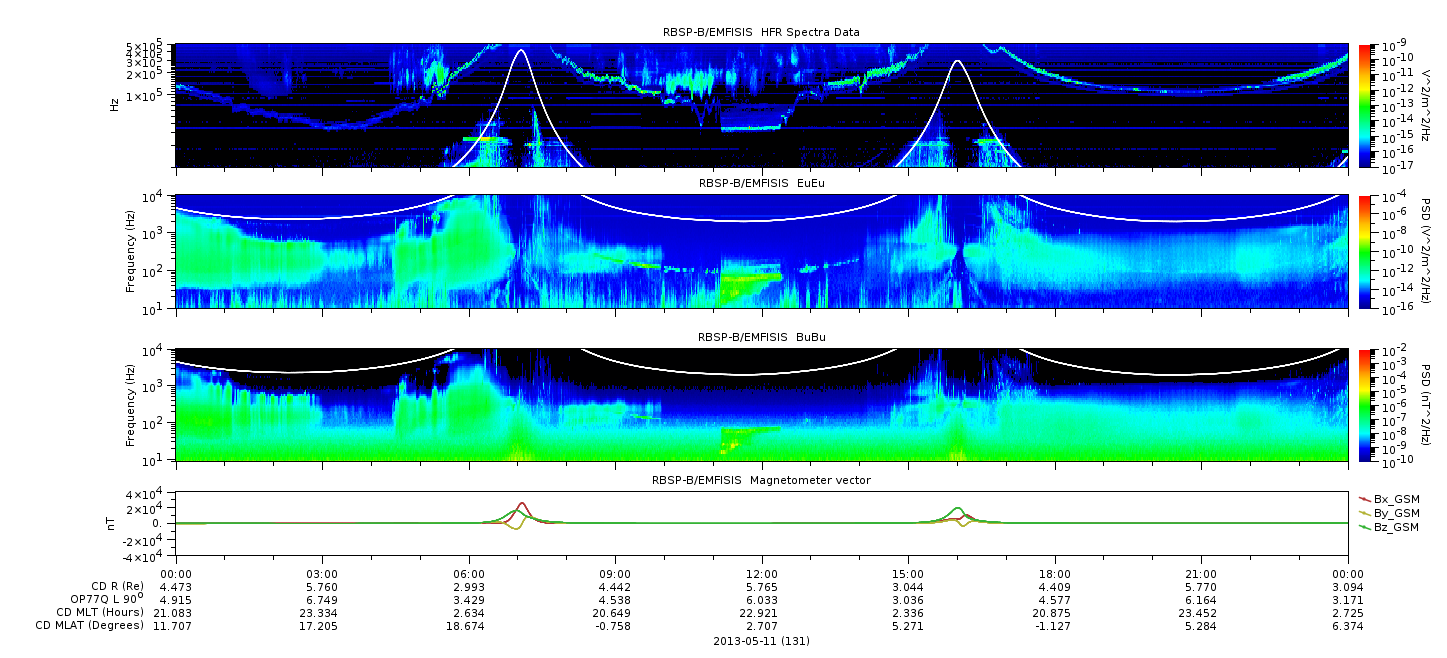Click the 2013-05-11 (131) date label
Screen dimensions: 1447x658
click(x=761, y=641)
